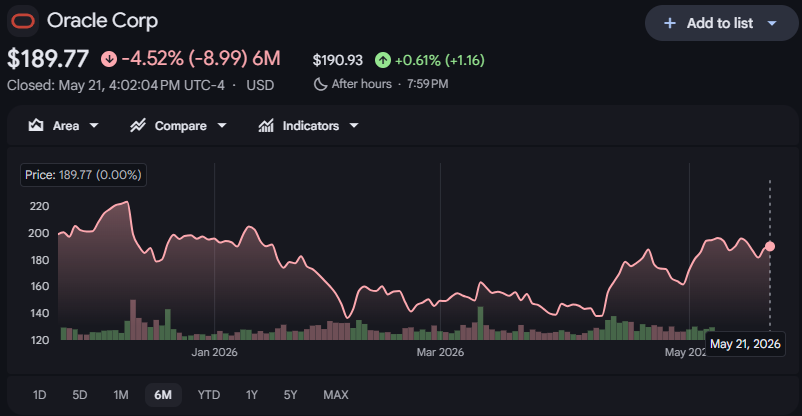Image resolution: width=802 pixels, height=416 pixels.
Task: Click the Area chart type icon
Action: coord(36,125)
